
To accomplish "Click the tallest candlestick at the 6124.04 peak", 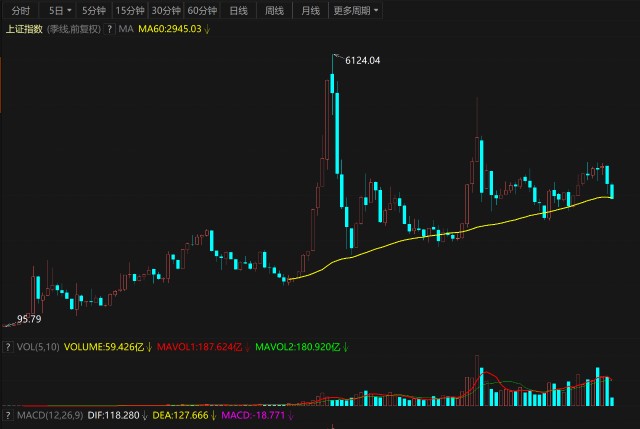I will click(332, 83).
